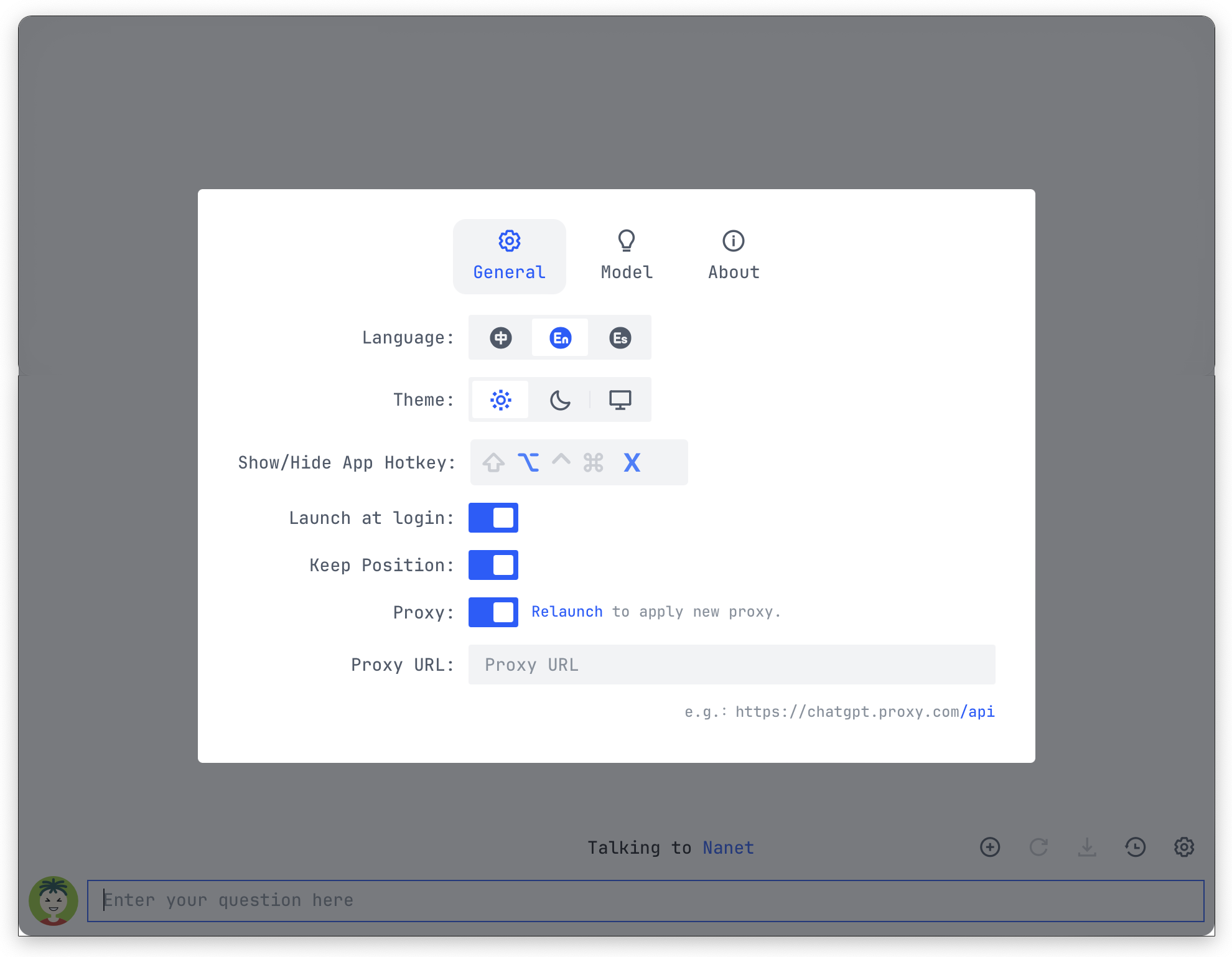Toggle the Option modifier in hotkey
Screen dimensions: 1232x957
528,462
